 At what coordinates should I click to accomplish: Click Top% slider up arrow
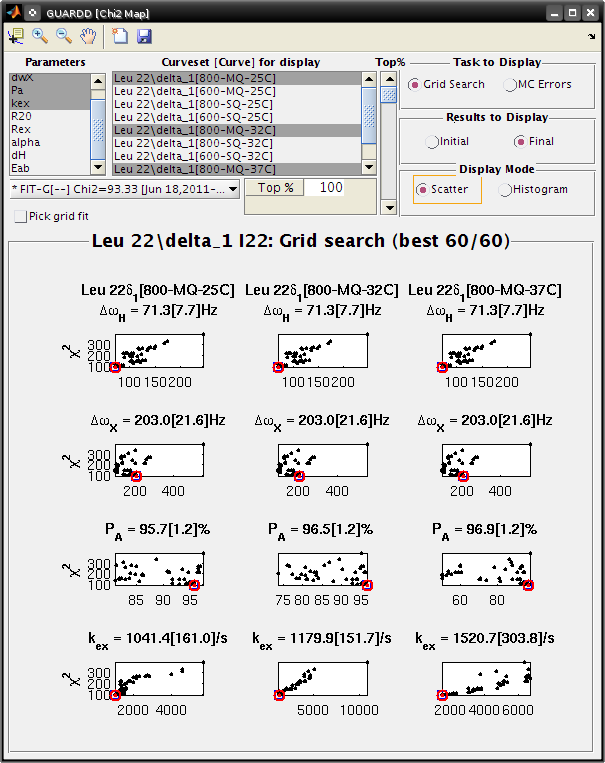pyautogui.click(x=389, y=79)
